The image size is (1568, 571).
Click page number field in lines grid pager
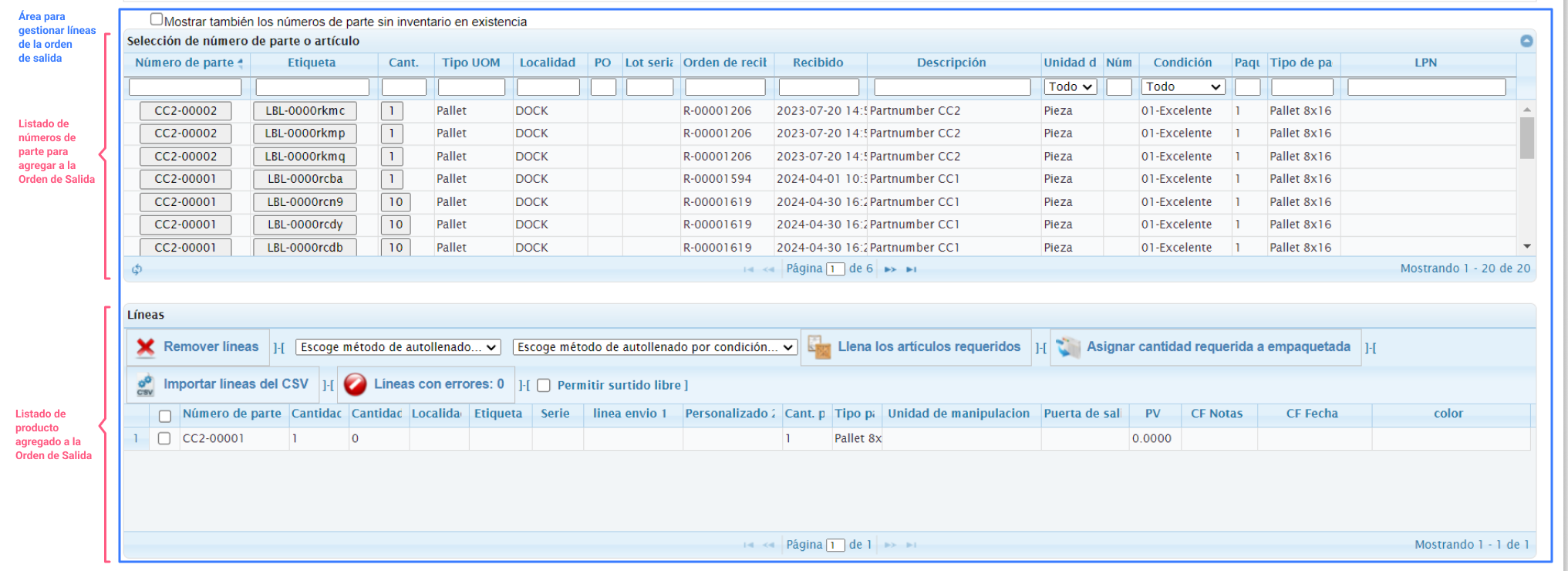coord(835,545)
